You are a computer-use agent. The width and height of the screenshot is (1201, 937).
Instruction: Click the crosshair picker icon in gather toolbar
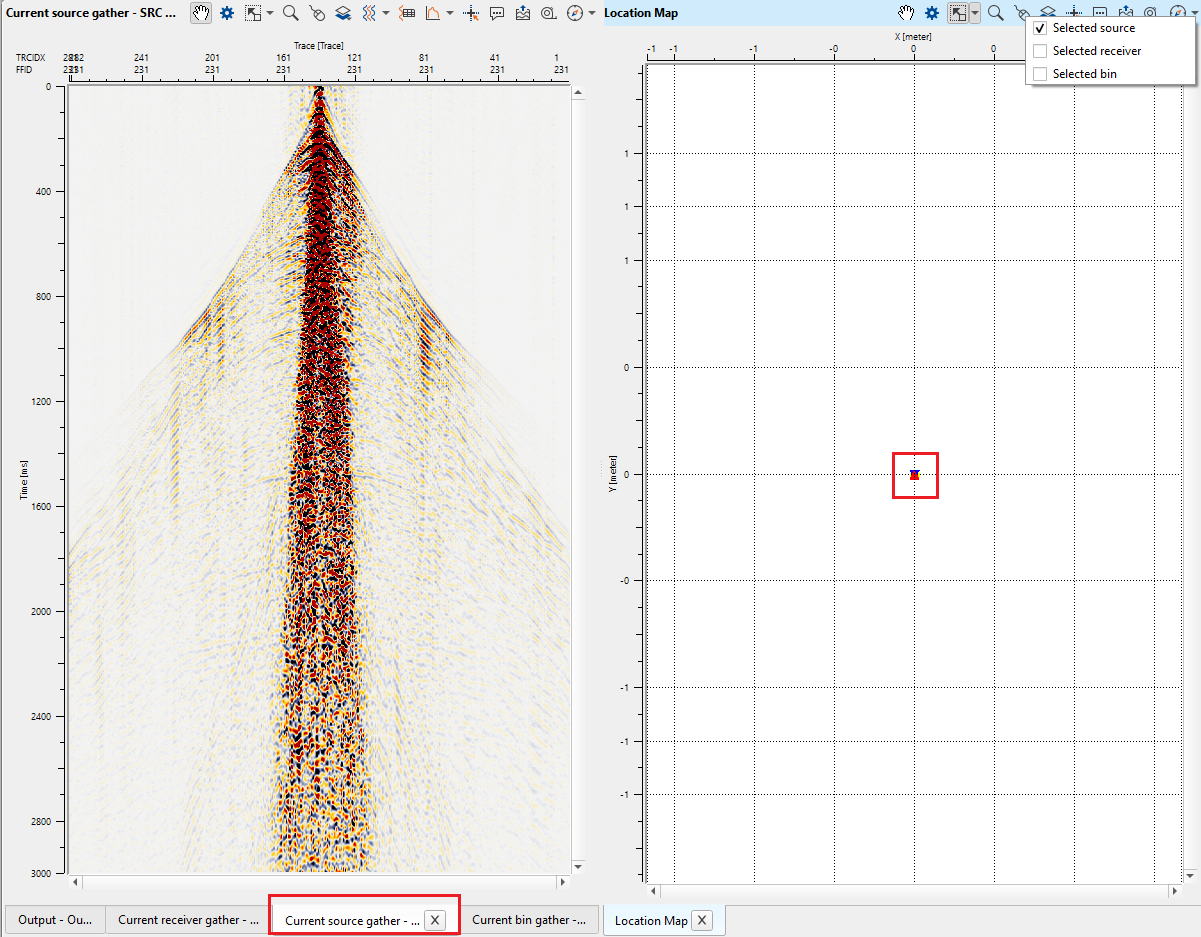point(471,13)
